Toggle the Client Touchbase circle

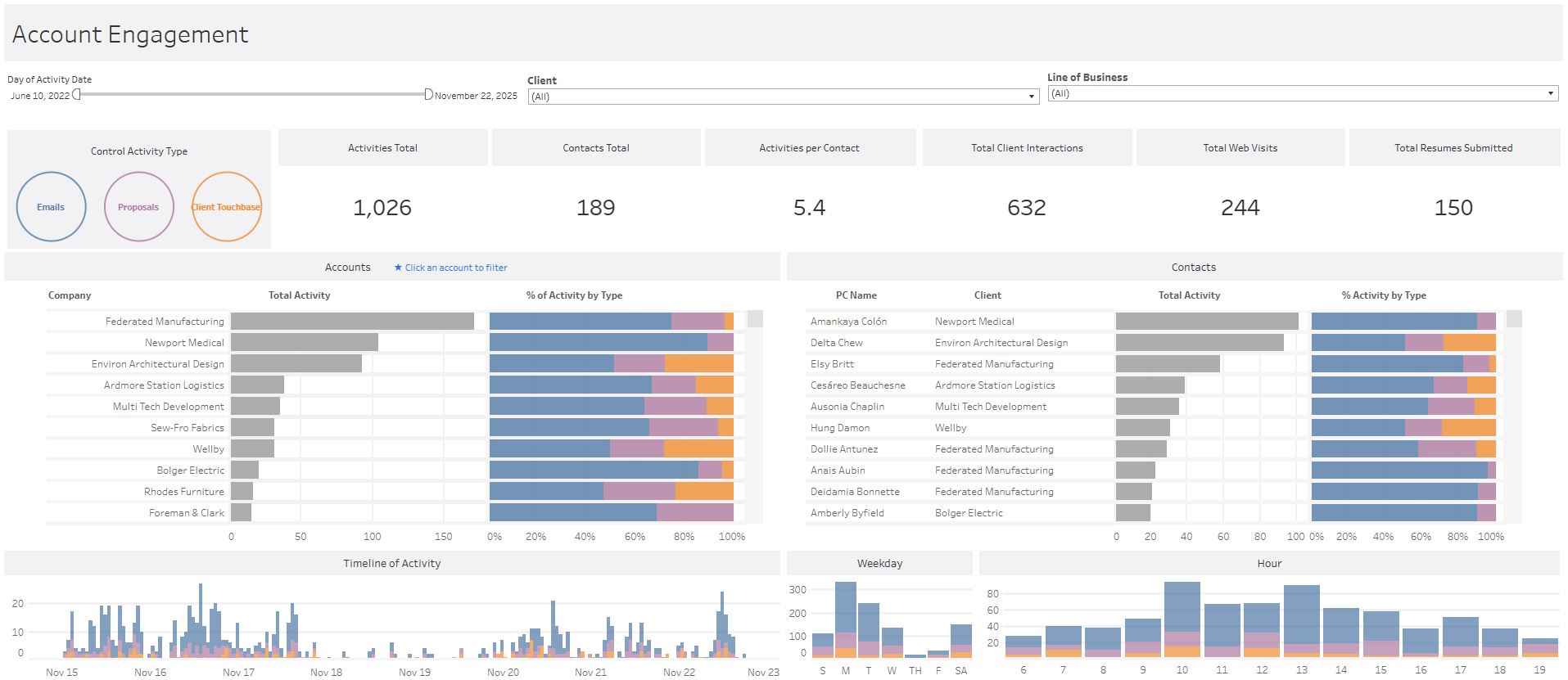[x=226, y=207]
